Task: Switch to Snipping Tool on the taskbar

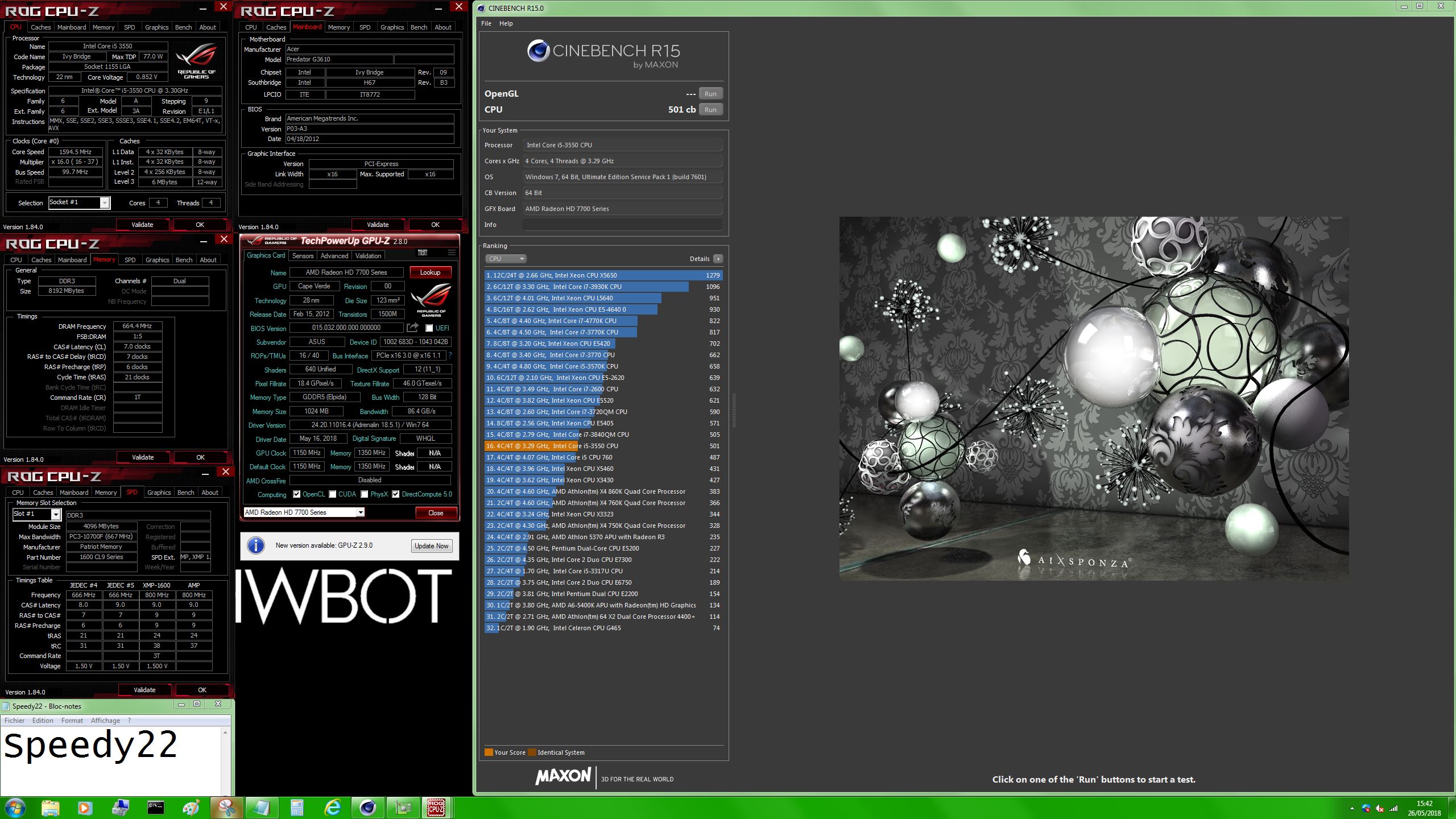Action: click(226, 808)
